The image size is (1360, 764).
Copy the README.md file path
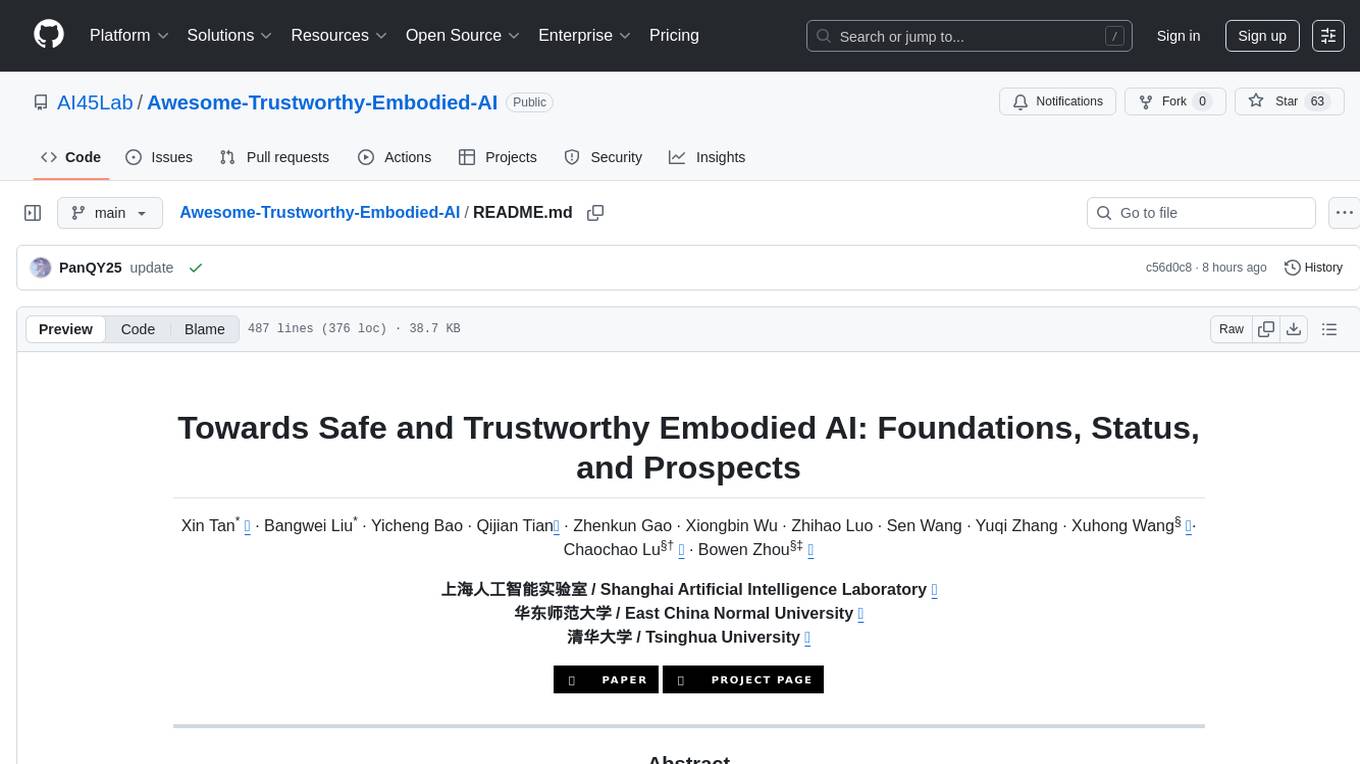coord(595,213)
